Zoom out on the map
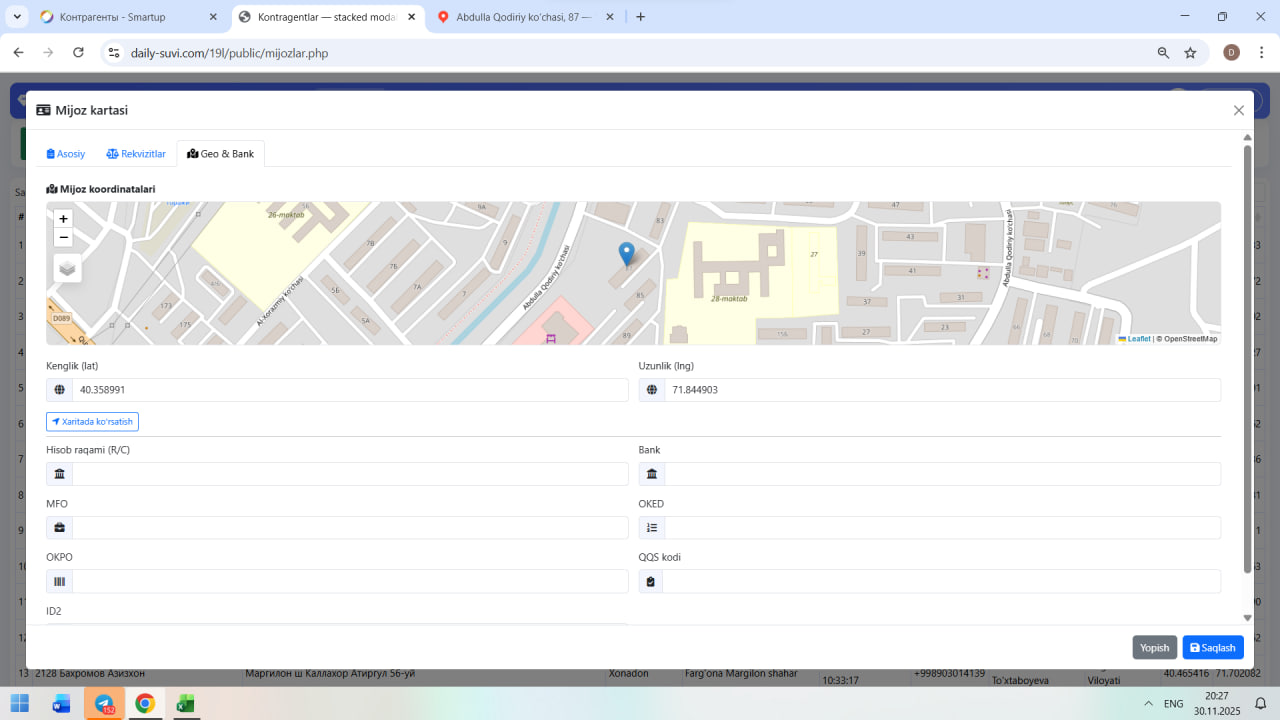Image resolution: width=1280 pixels, height=720 pixels. [63, 238]
